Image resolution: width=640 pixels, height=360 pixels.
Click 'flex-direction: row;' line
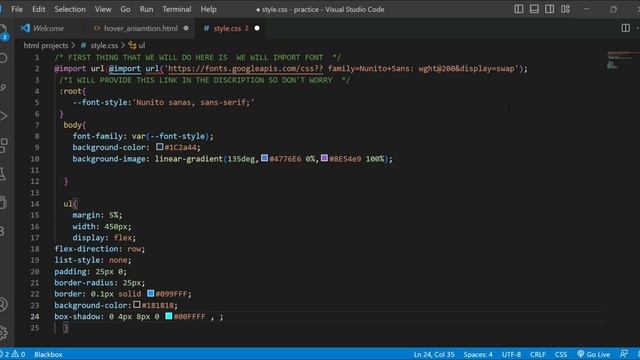(100, 249)
